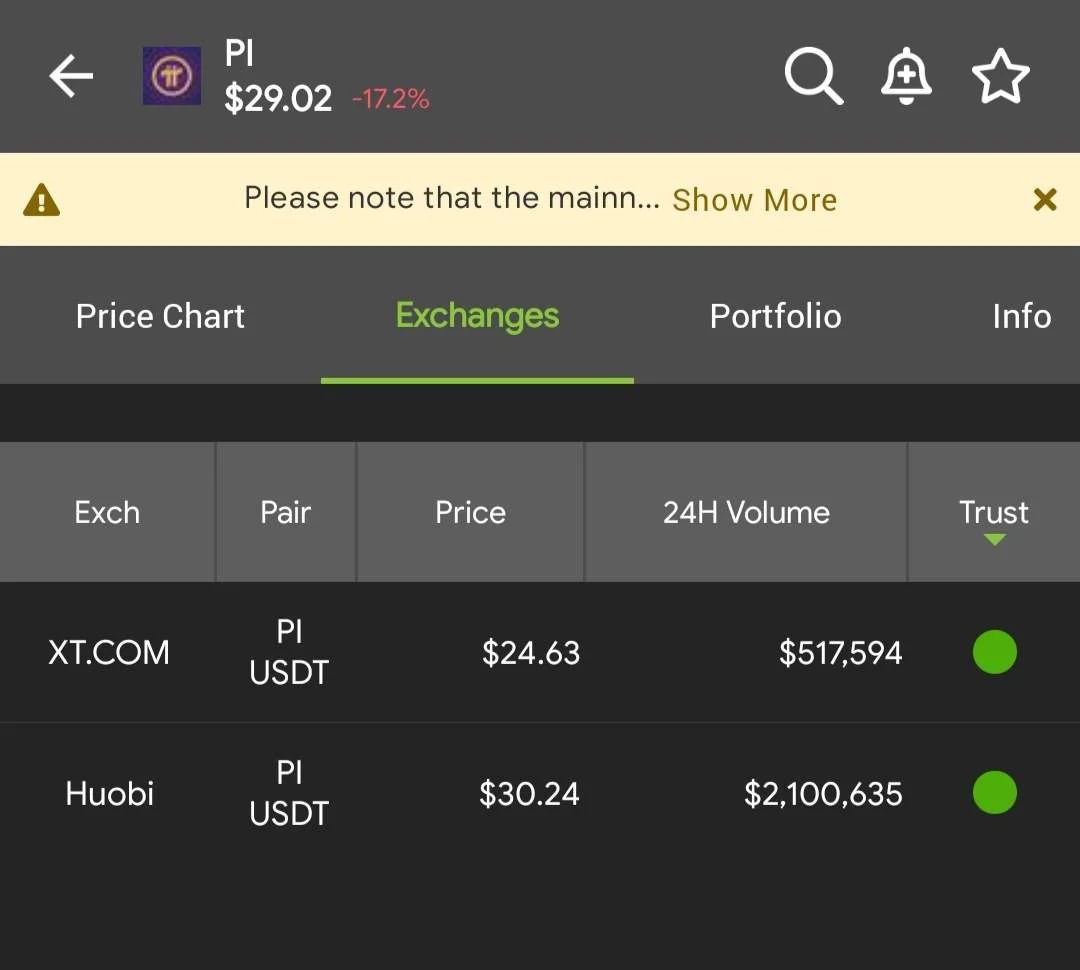Add a price alert with bell icon
This screenshot has width=1080, height=970.
pos(906,76)
